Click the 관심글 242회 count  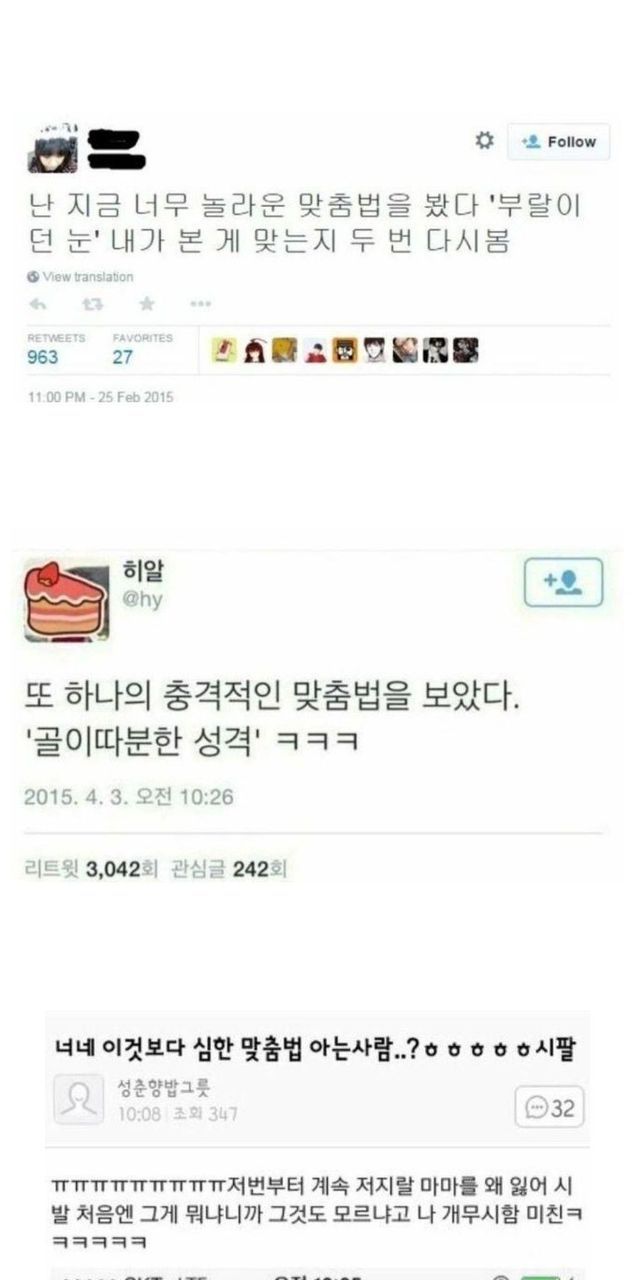[x=230, y=870]
